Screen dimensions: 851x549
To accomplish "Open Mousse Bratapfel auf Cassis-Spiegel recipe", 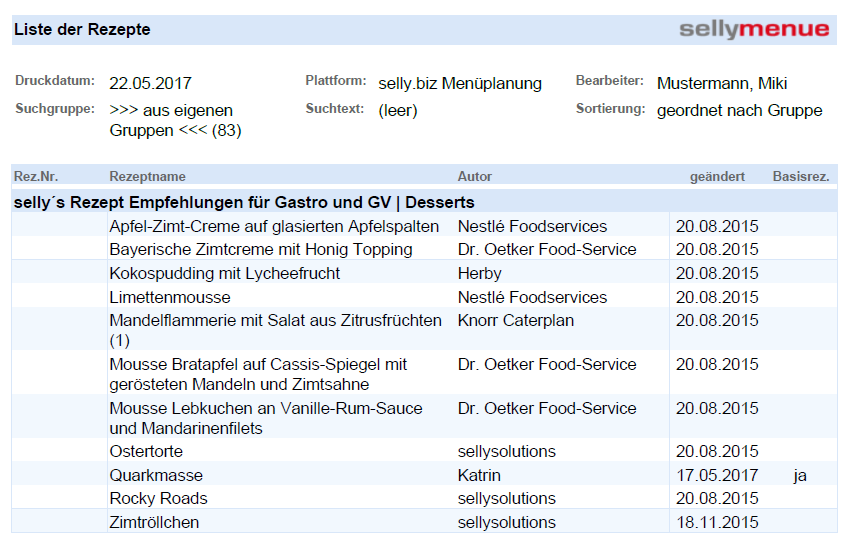I will 258,365.
